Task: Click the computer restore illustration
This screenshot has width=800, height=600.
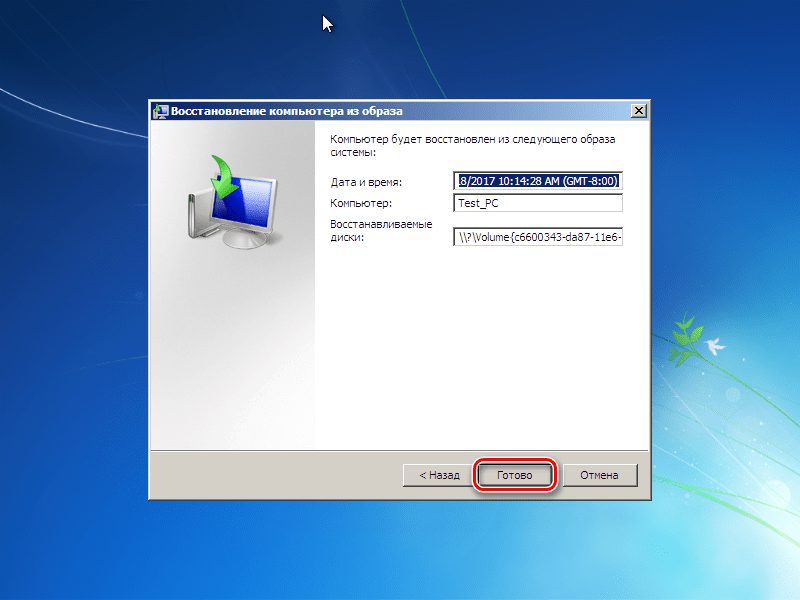Action: (x=234, y=202)
